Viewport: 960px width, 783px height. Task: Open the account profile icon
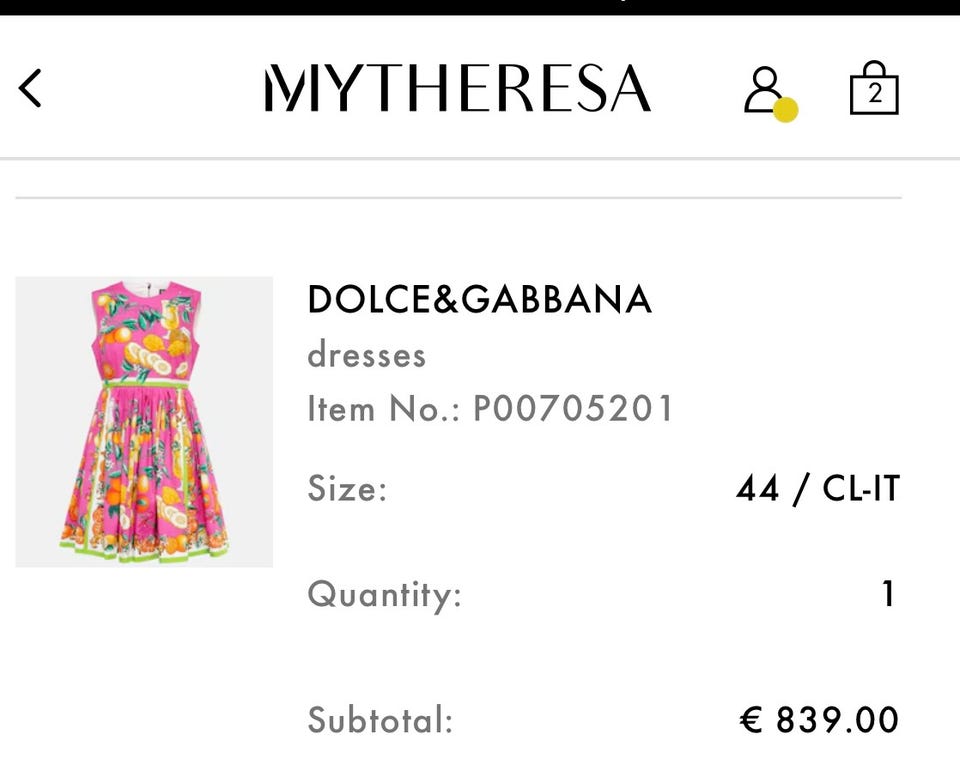click(x=763, y=89)
